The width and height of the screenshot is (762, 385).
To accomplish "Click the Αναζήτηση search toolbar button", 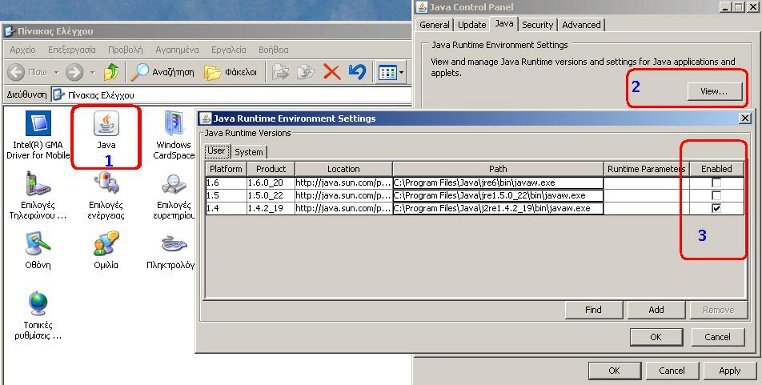I will click(x=162, y=72).
